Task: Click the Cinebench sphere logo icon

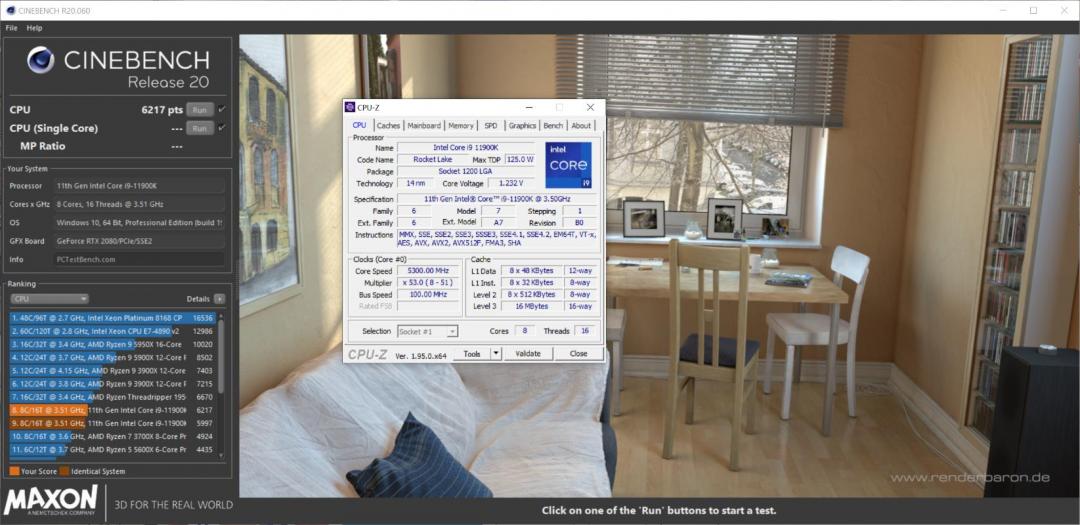Action: tap(41, 60)
